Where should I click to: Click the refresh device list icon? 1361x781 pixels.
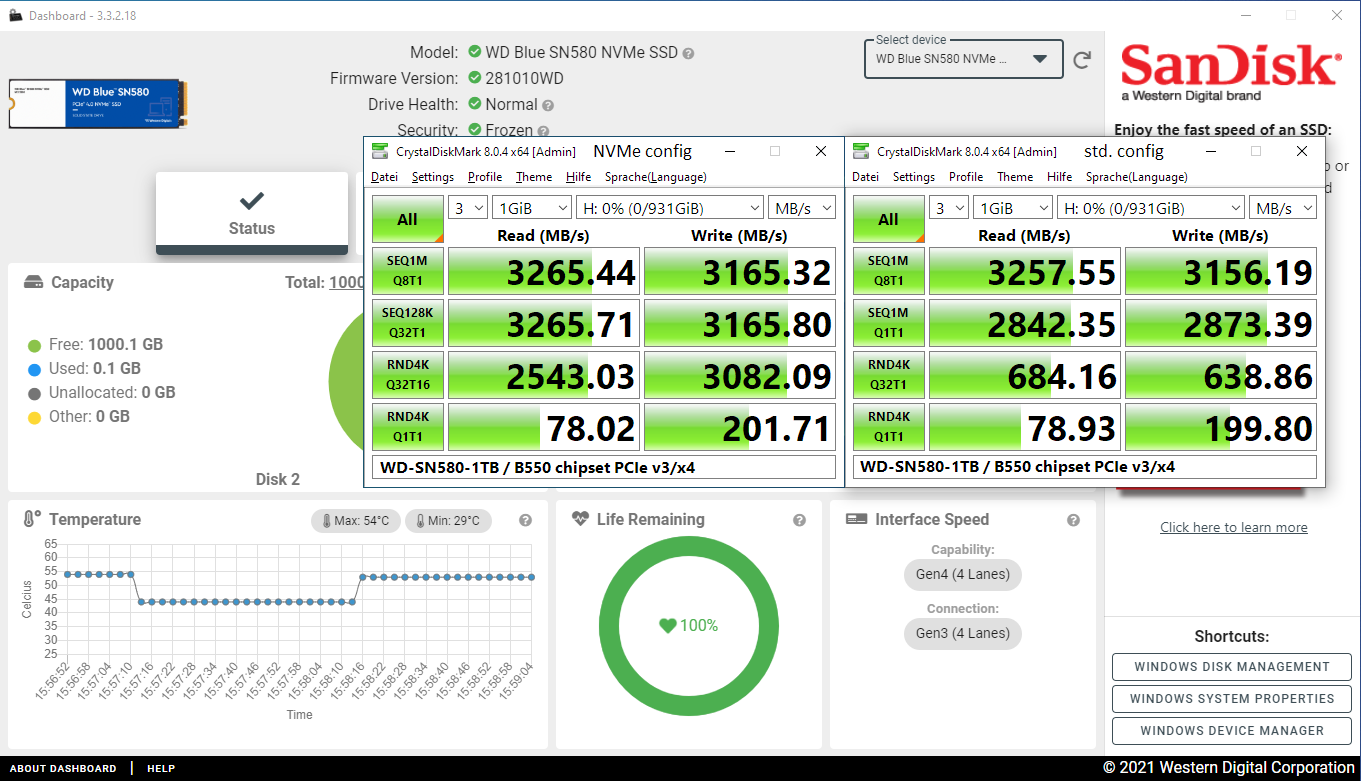click(1082, 60)
